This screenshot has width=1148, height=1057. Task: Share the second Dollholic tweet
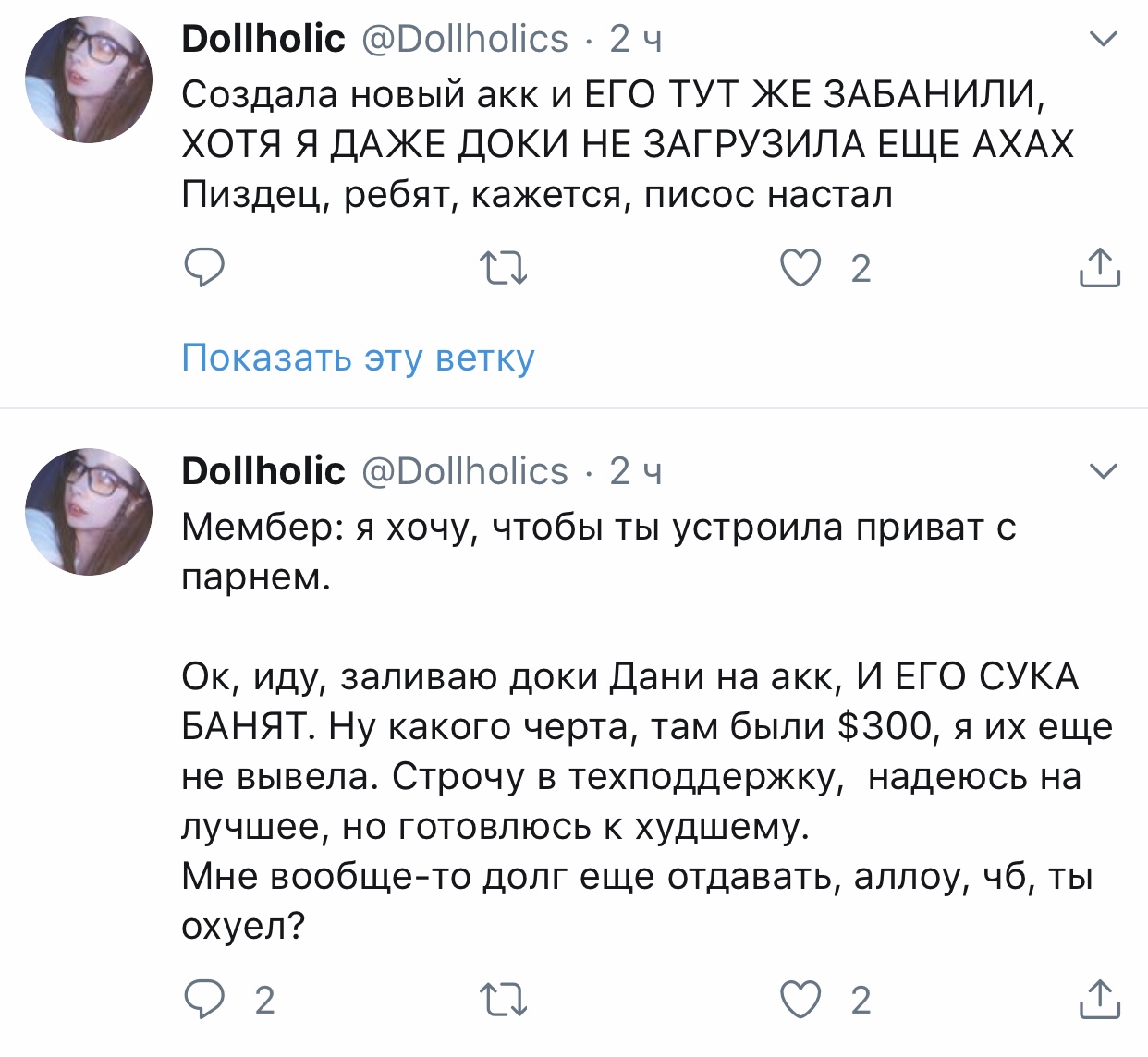click(x=1099, y=1000)
